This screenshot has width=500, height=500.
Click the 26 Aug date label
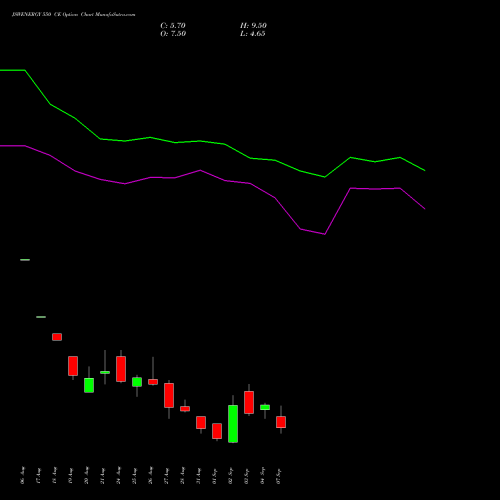coord(151,476)
